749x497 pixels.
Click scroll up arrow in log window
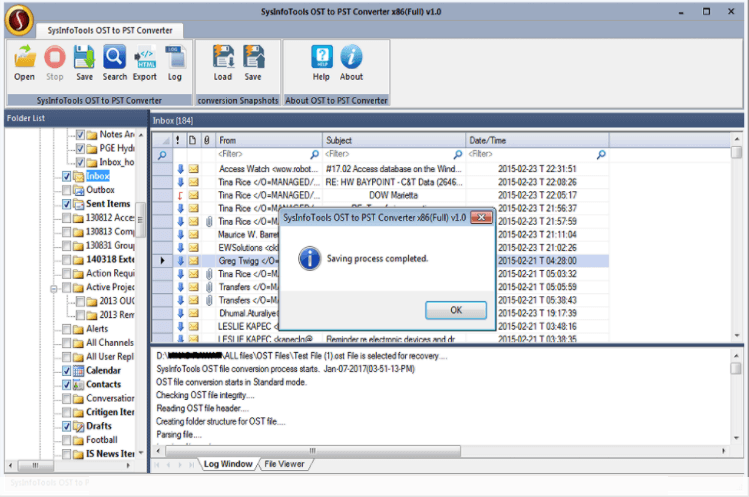[x=736, y=356]
